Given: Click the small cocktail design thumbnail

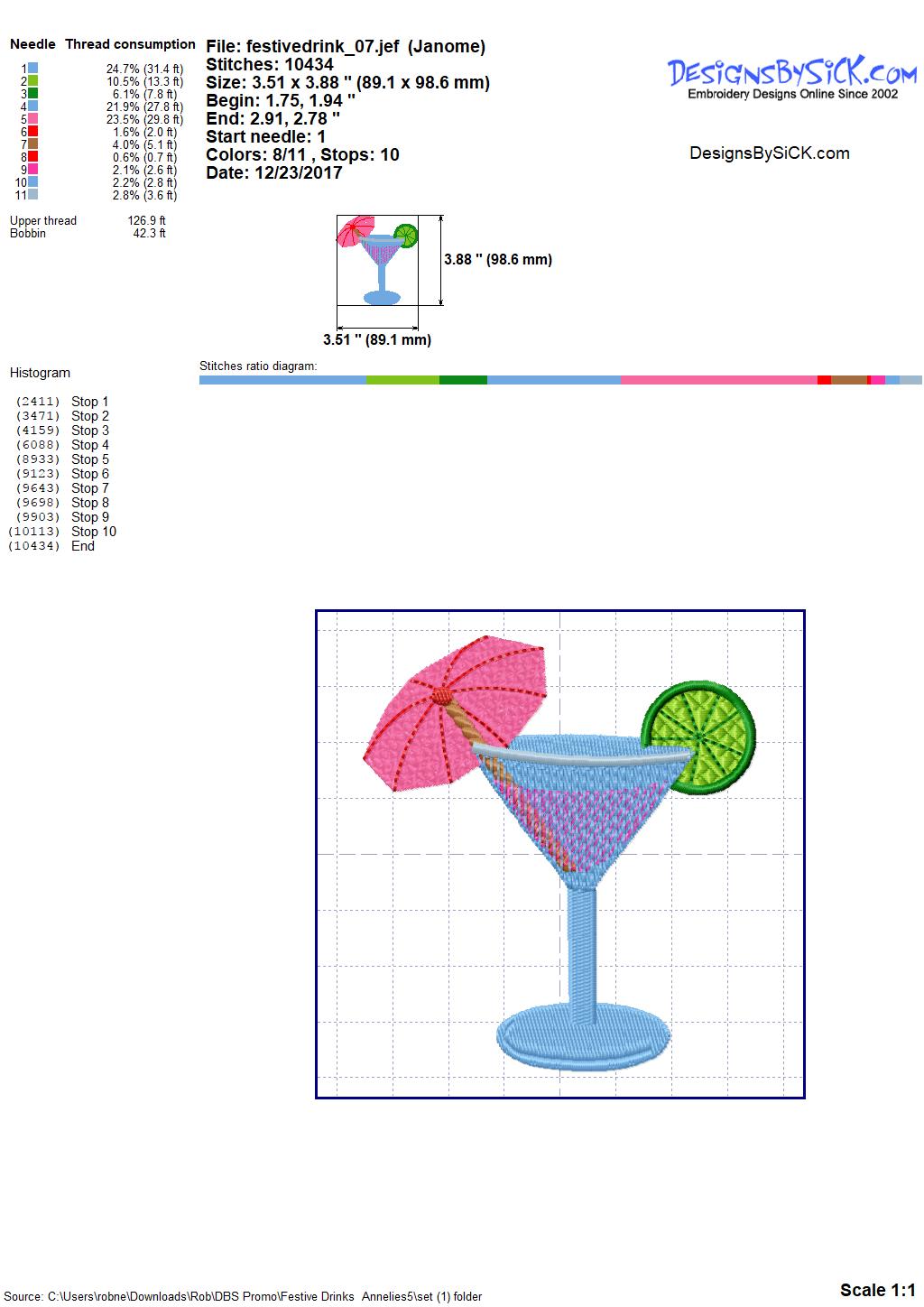Looking at the screenshot, I should click(377, 260).
